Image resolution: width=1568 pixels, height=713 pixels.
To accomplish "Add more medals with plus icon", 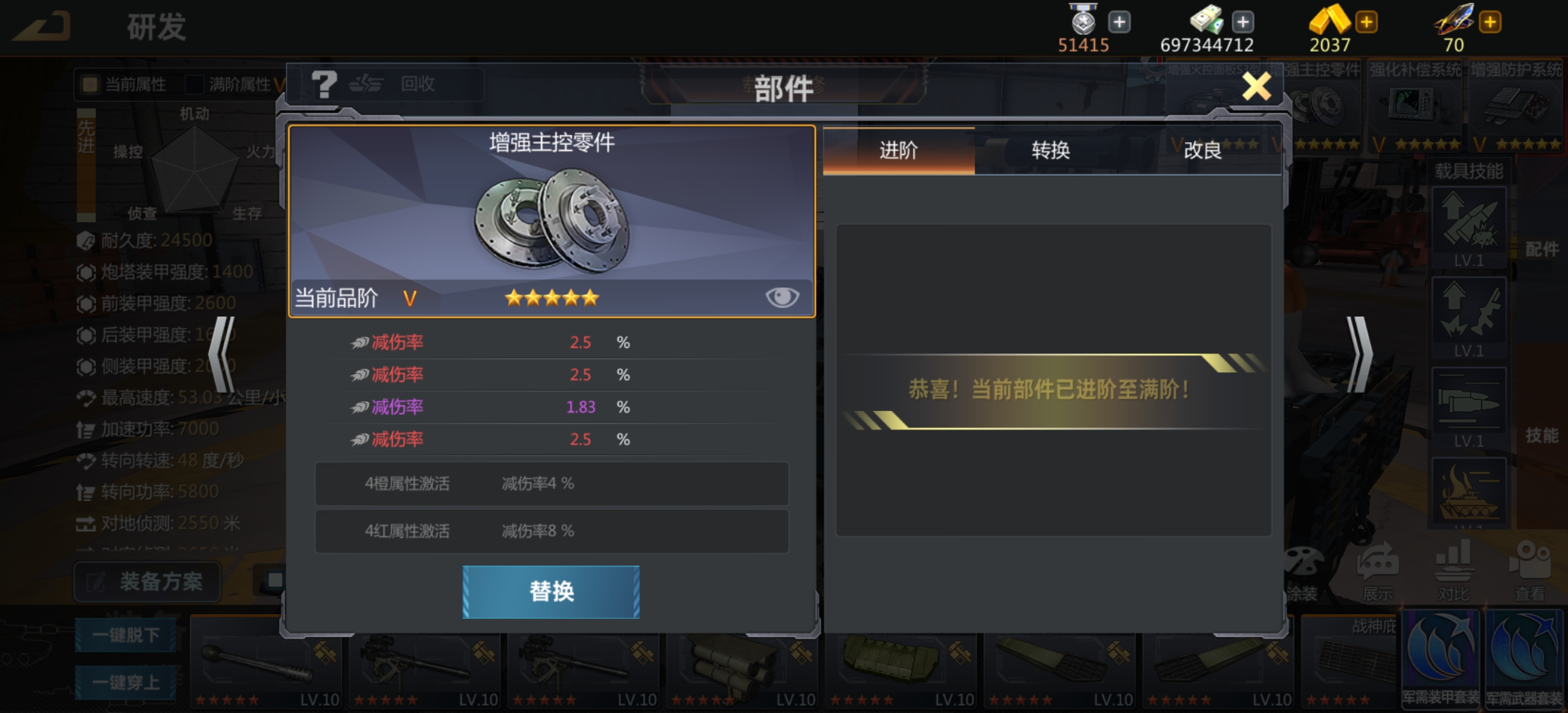I will click(1119, 23).
